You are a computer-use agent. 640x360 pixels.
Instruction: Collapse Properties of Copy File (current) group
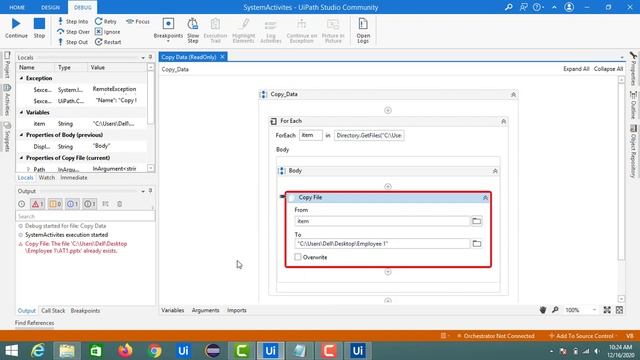[21, 158]
